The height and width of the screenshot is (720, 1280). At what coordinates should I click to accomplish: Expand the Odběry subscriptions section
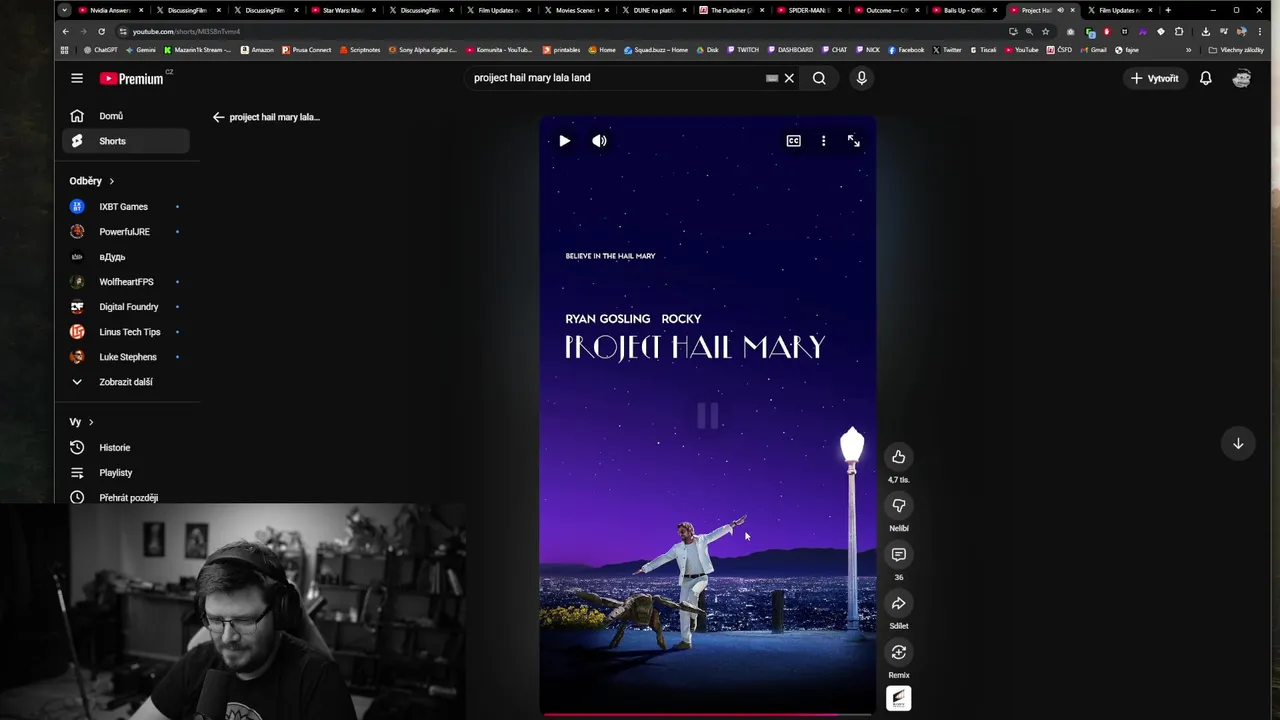tap(93, 181)
